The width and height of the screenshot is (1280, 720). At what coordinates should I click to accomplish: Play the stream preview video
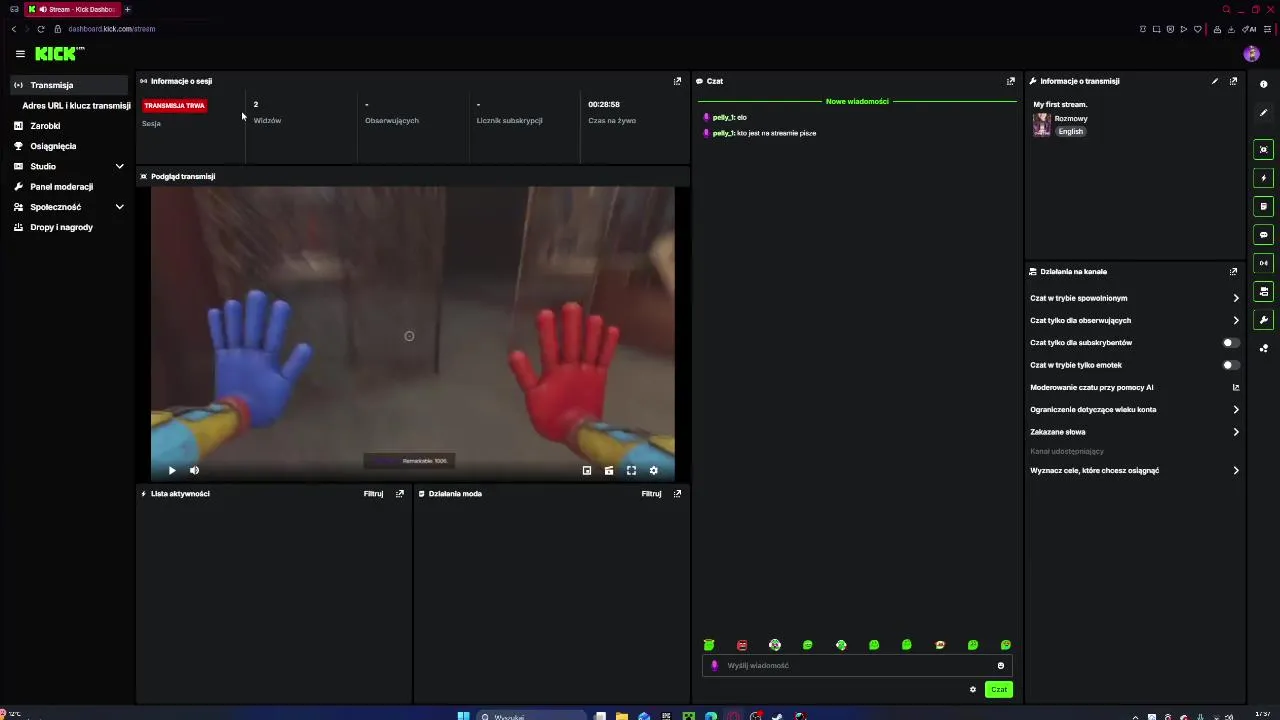coord(172,470)
